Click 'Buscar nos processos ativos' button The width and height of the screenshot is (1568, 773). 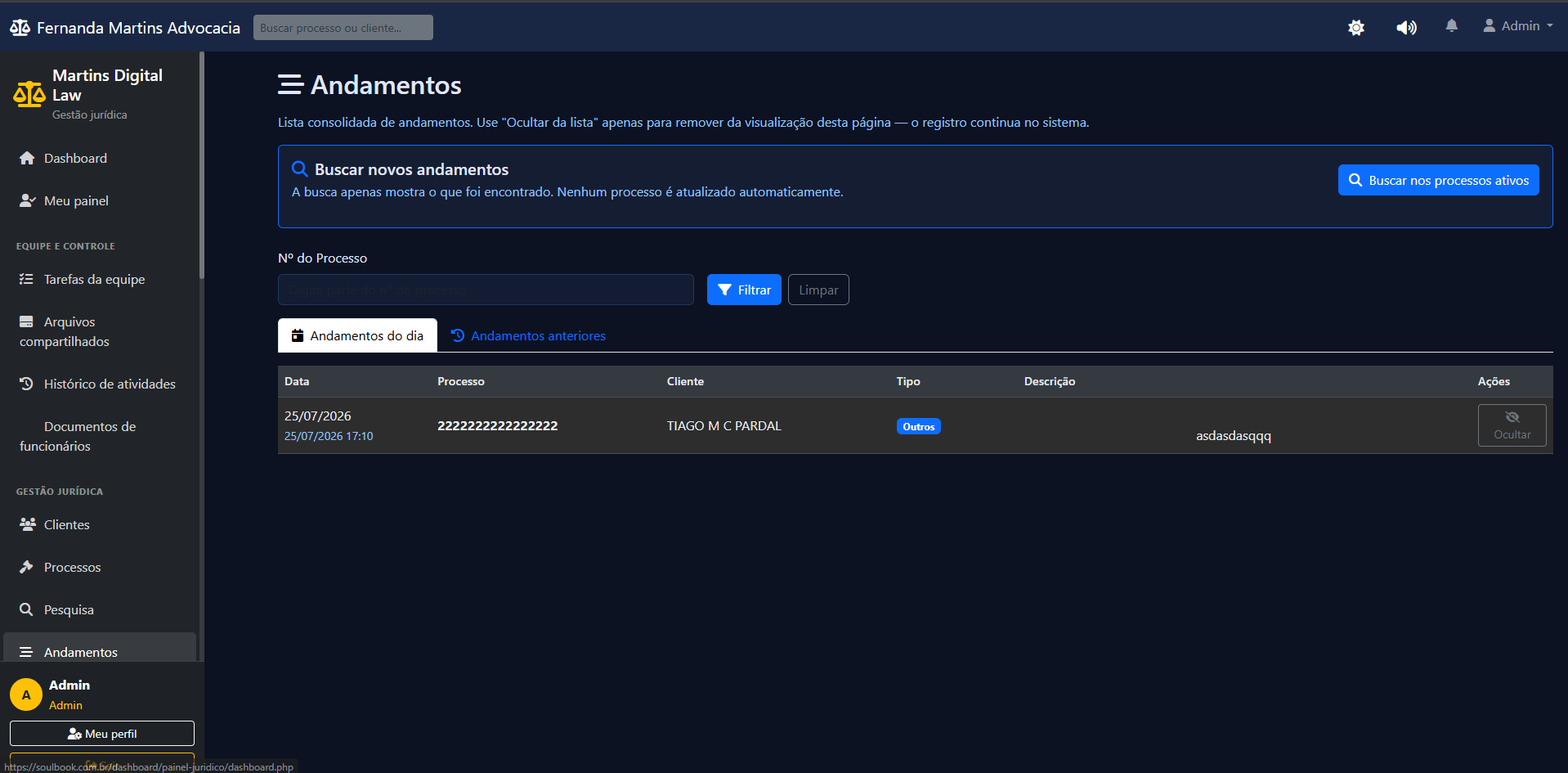click(1439, 180)
